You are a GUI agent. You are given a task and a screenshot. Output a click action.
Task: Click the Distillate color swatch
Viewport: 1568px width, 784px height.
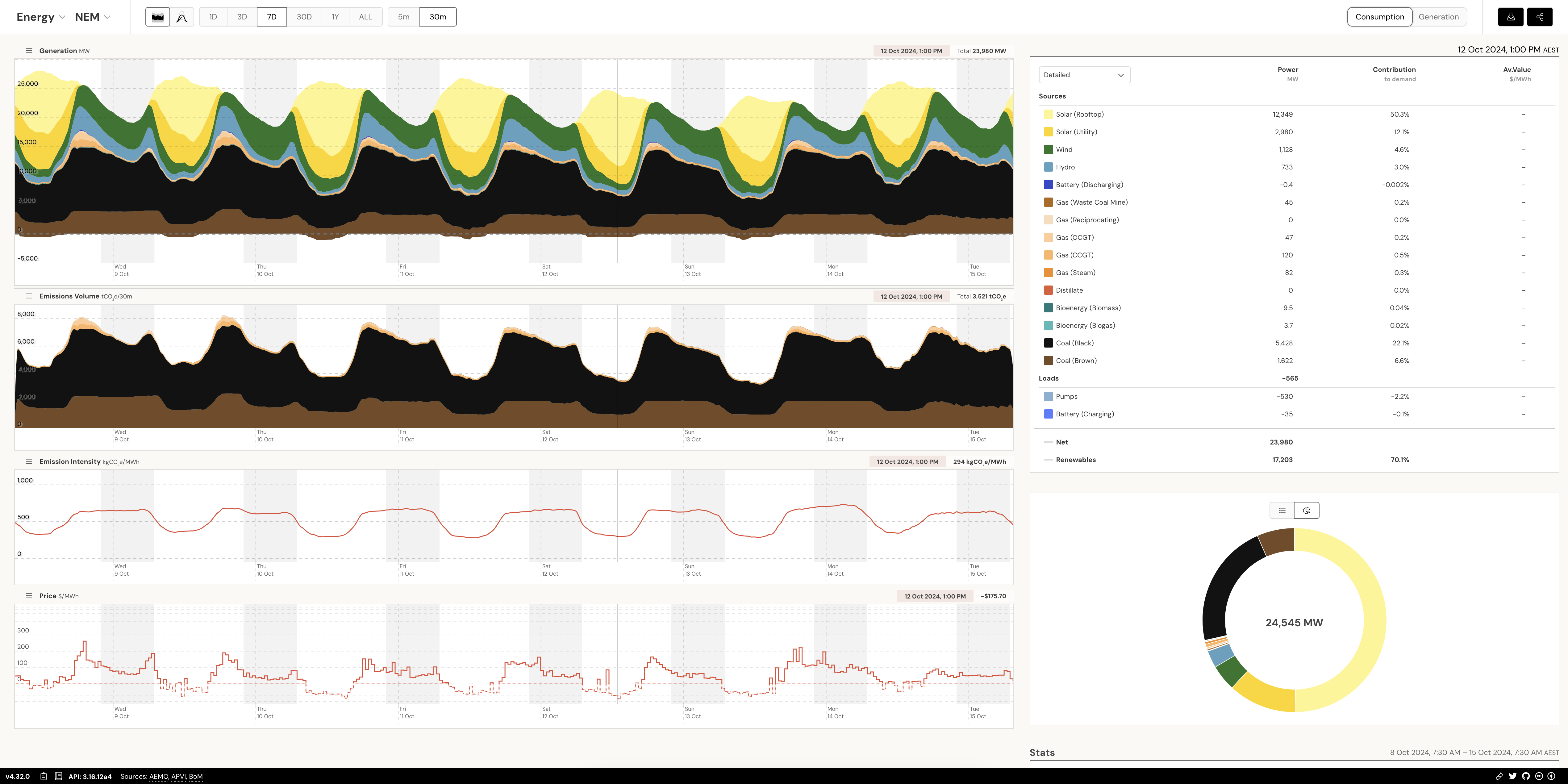(x=1048, y=290)
